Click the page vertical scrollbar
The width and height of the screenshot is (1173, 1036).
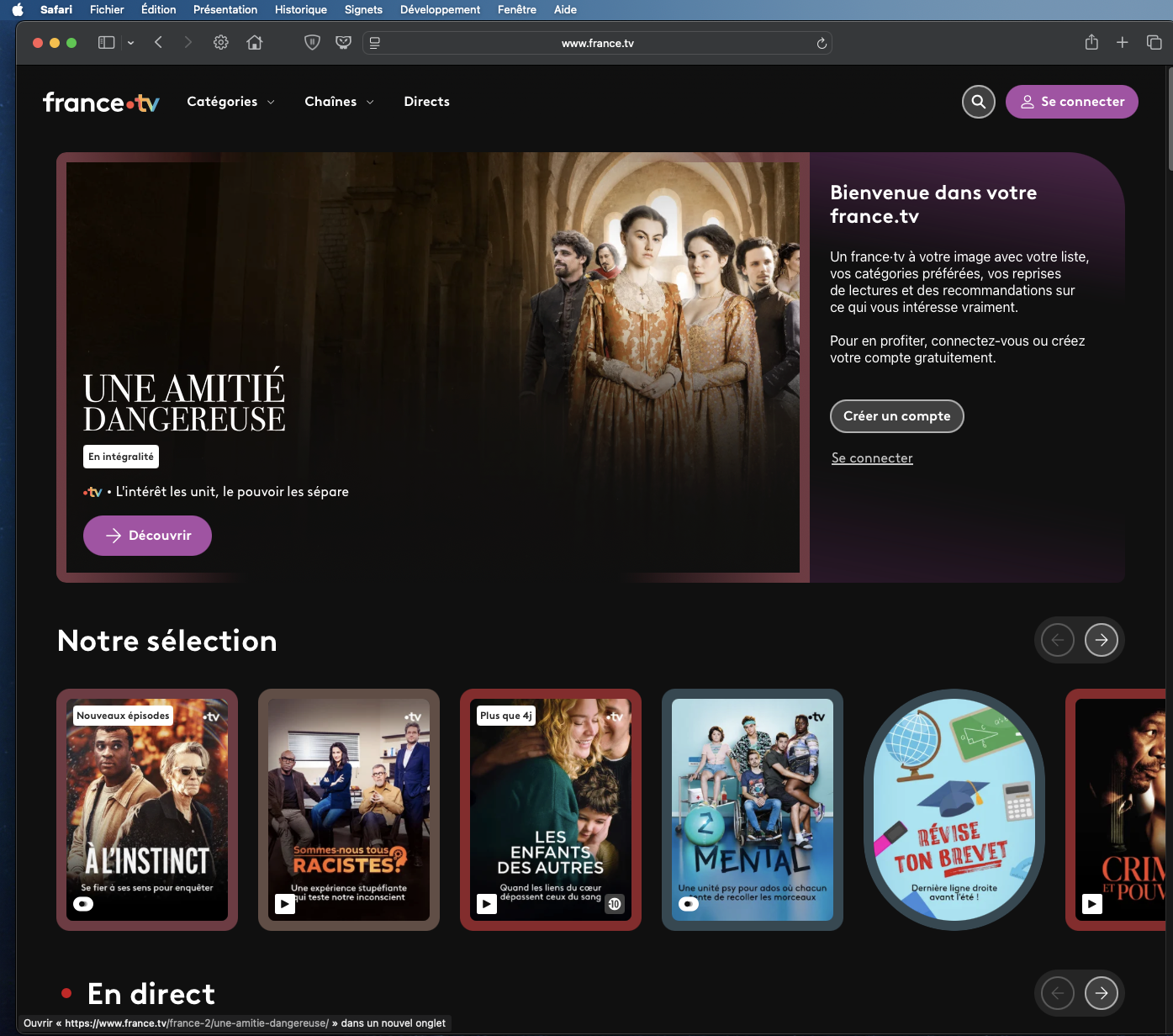[x=1169, y=118]
